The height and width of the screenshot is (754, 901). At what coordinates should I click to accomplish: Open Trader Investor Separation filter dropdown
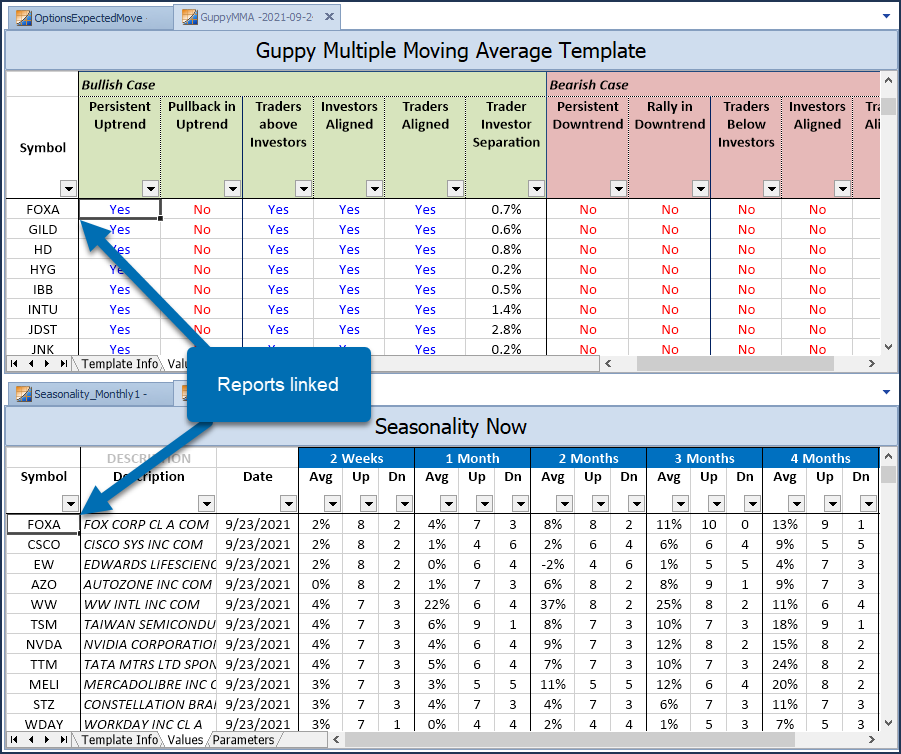click(x=537, y=188)
